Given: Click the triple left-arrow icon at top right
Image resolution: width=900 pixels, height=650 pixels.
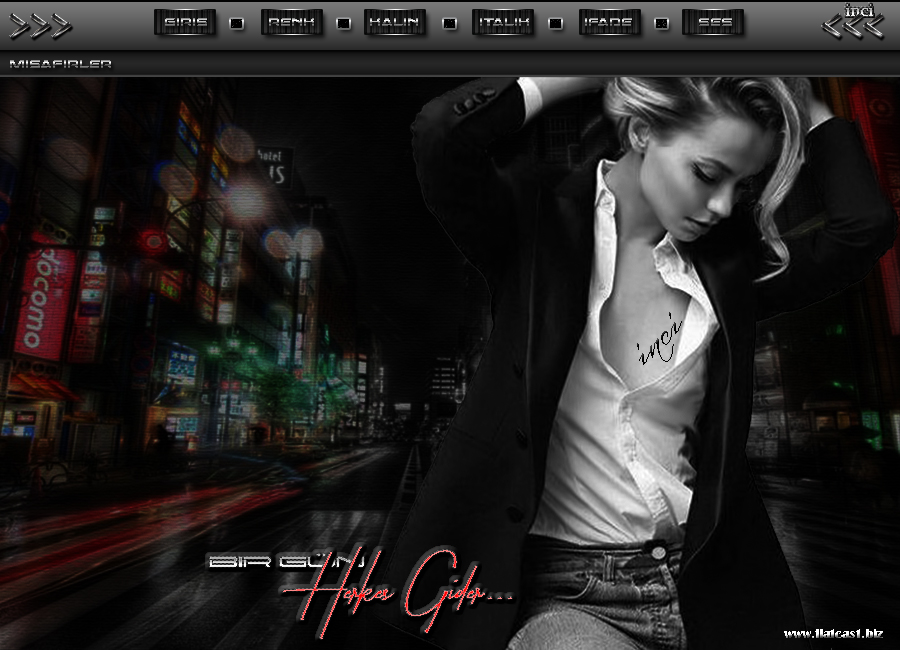Looking at the screenshot, I should (852, 28).
